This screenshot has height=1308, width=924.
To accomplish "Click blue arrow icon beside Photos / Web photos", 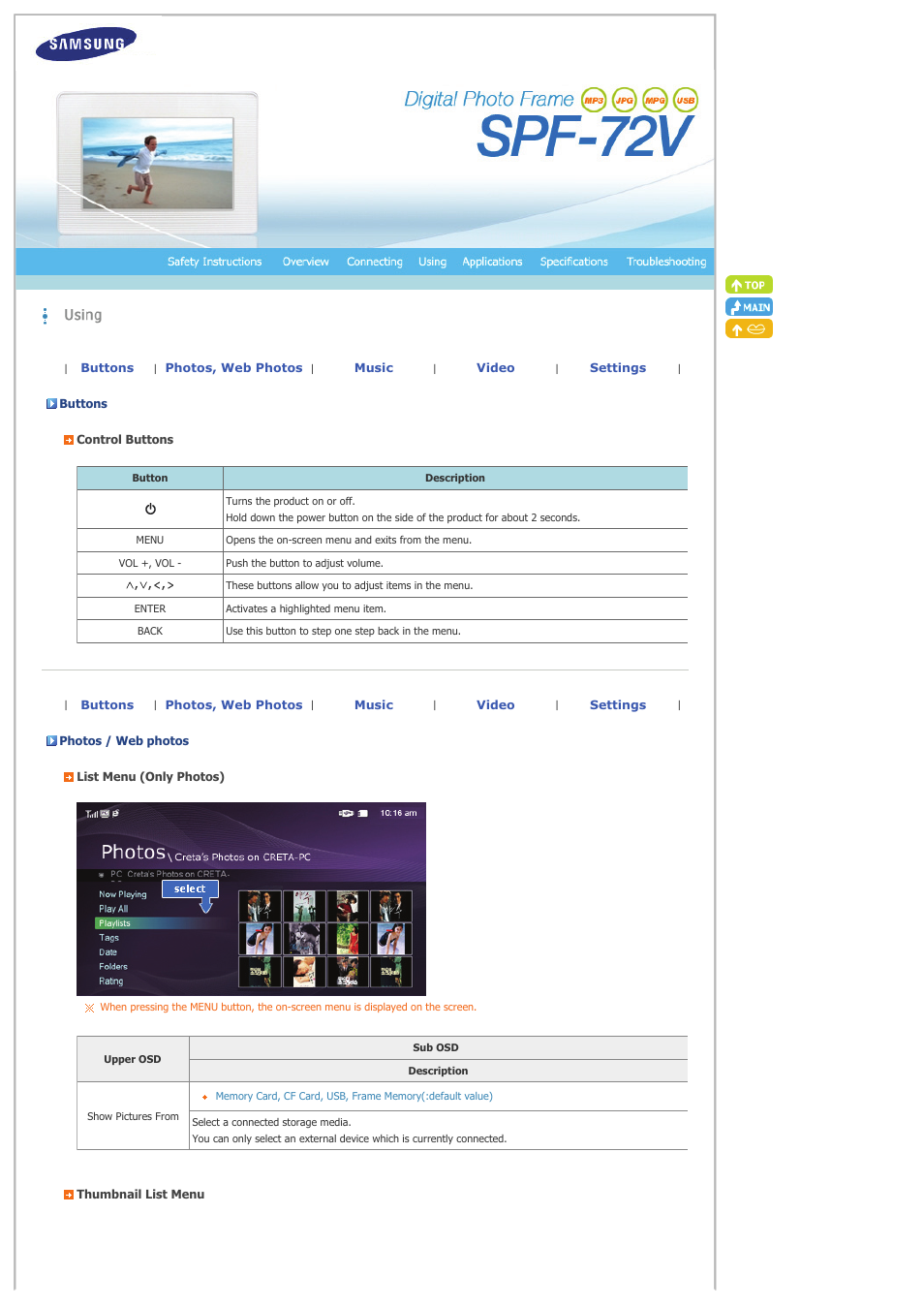I will tap(51, 741).
